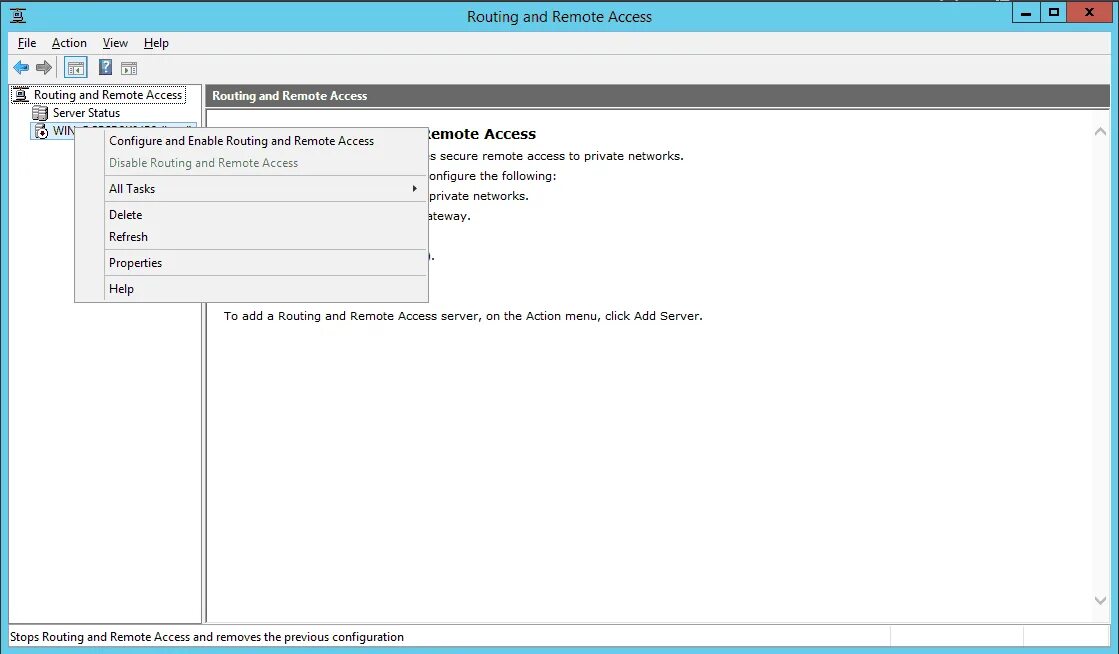Minimize the Routing and Remote Access window

(x=1026, y=13)
